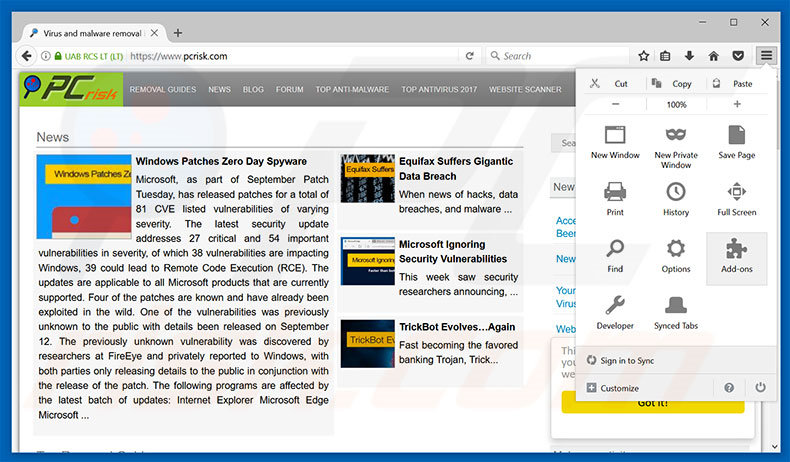Click the Windows Patches article thumbnail

click(x=84, y=196)
